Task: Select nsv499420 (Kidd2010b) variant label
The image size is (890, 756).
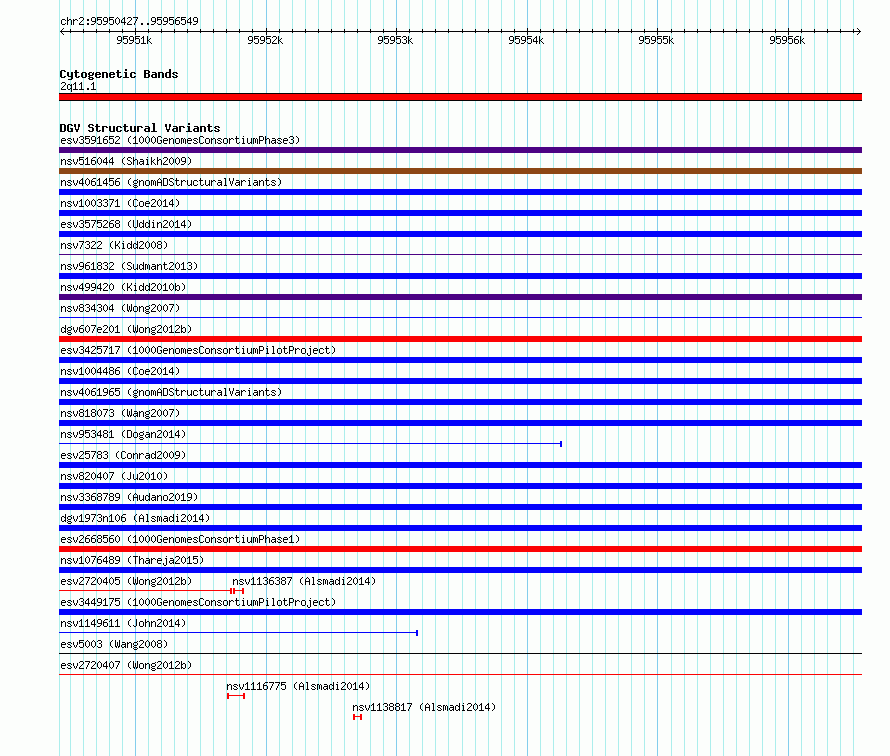Action: coord(123,287)
